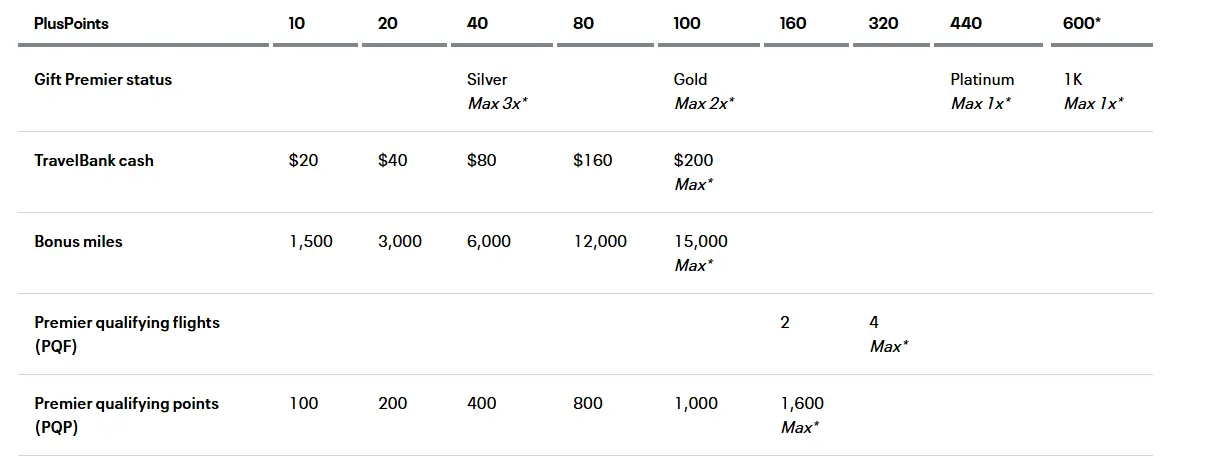
Task: Select the 1,500 bonus miles value
Action: click(x=311, y=241)
